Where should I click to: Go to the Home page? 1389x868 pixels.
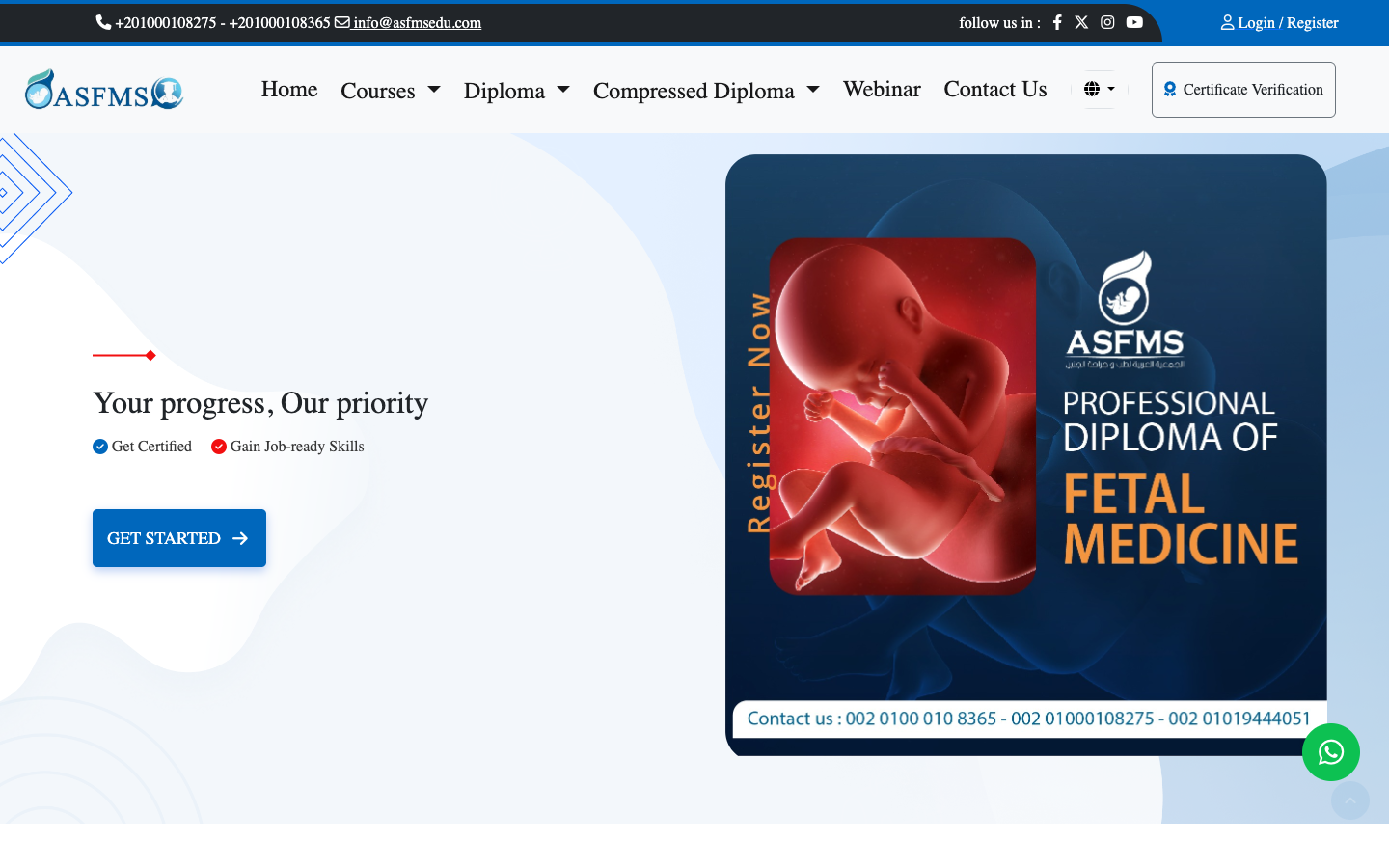coord(289,89)
